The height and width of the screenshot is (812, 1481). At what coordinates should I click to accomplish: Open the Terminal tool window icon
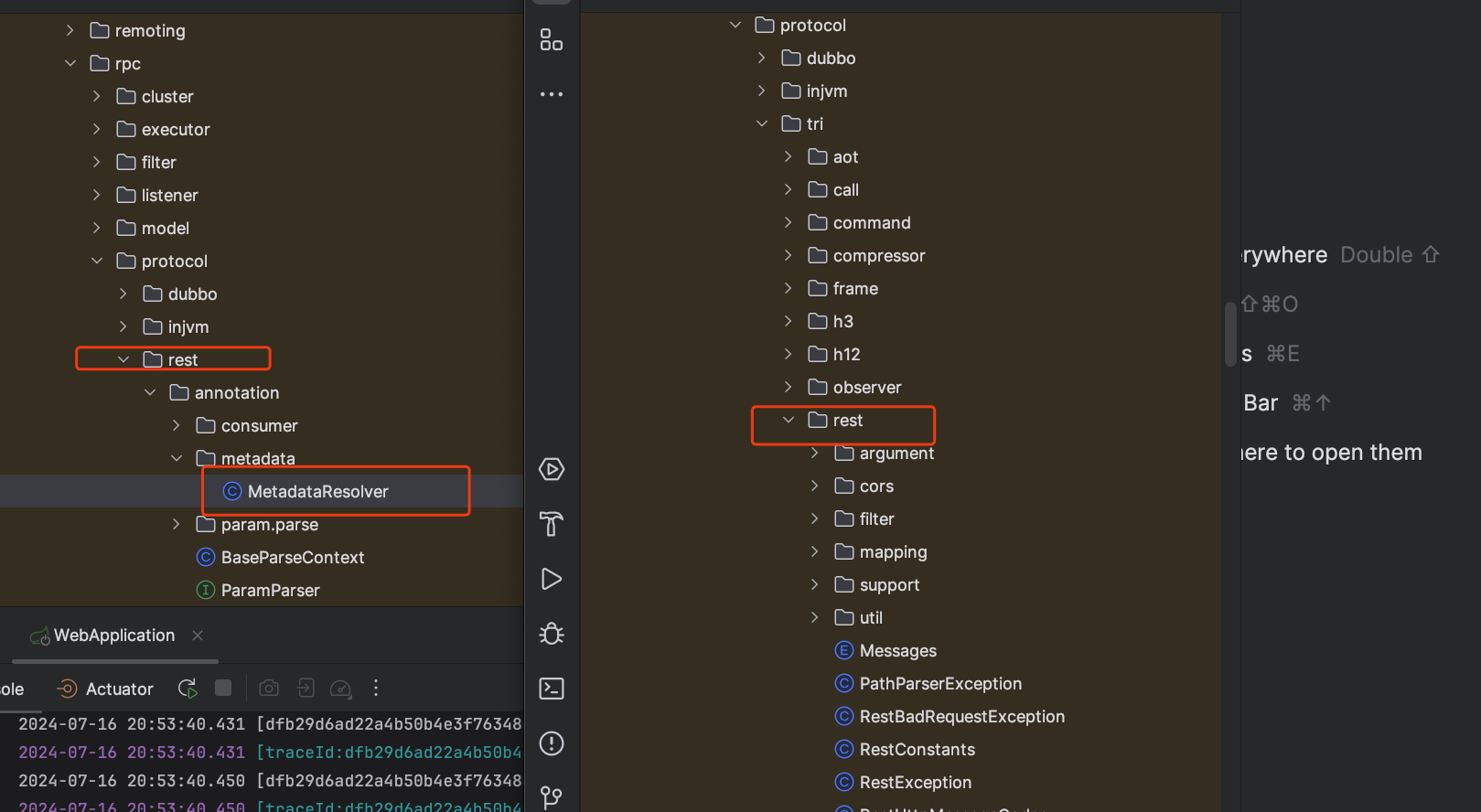(552, 689)
